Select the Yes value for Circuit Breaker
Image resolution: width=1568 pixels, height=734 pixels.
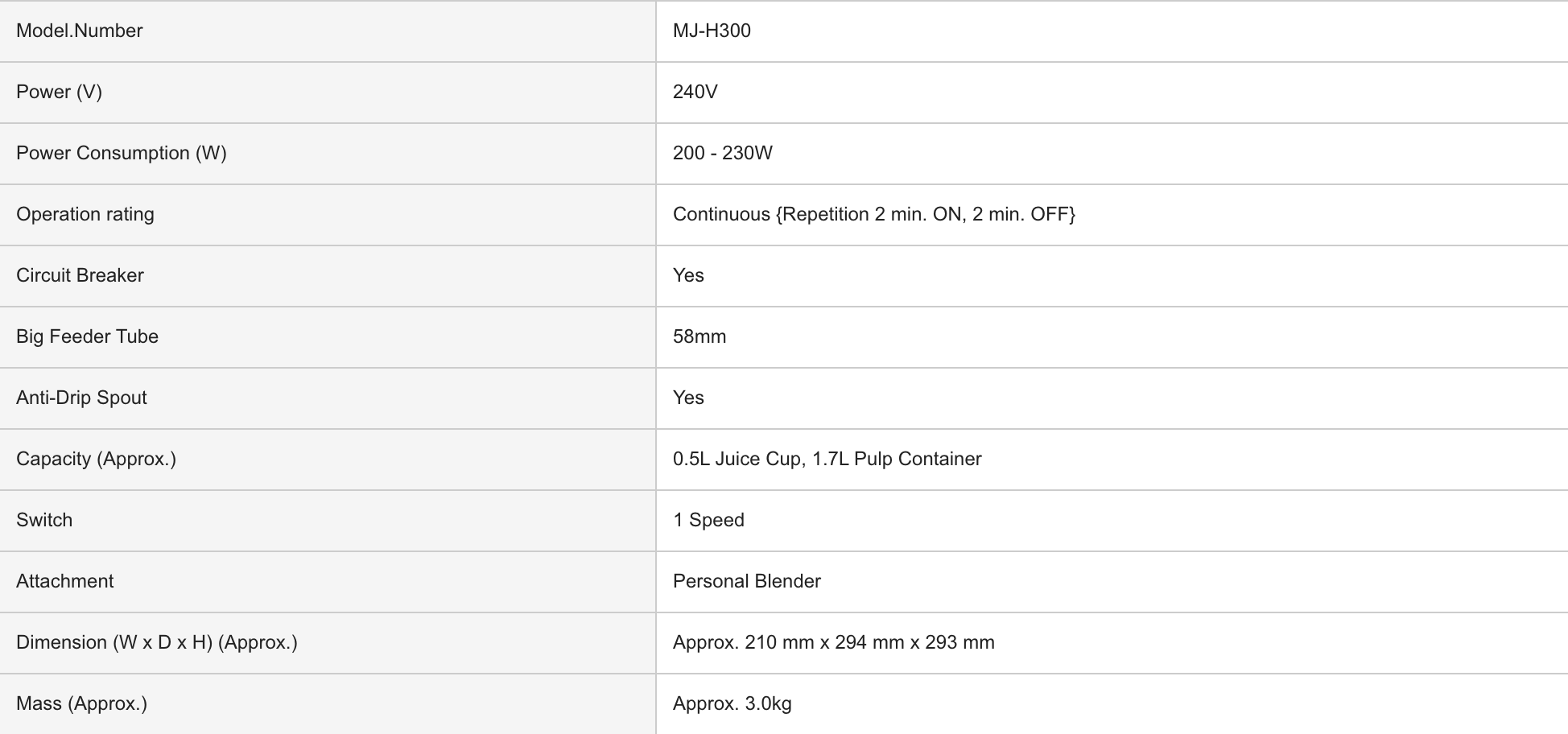pyautogui.click(x=688, y=275)
